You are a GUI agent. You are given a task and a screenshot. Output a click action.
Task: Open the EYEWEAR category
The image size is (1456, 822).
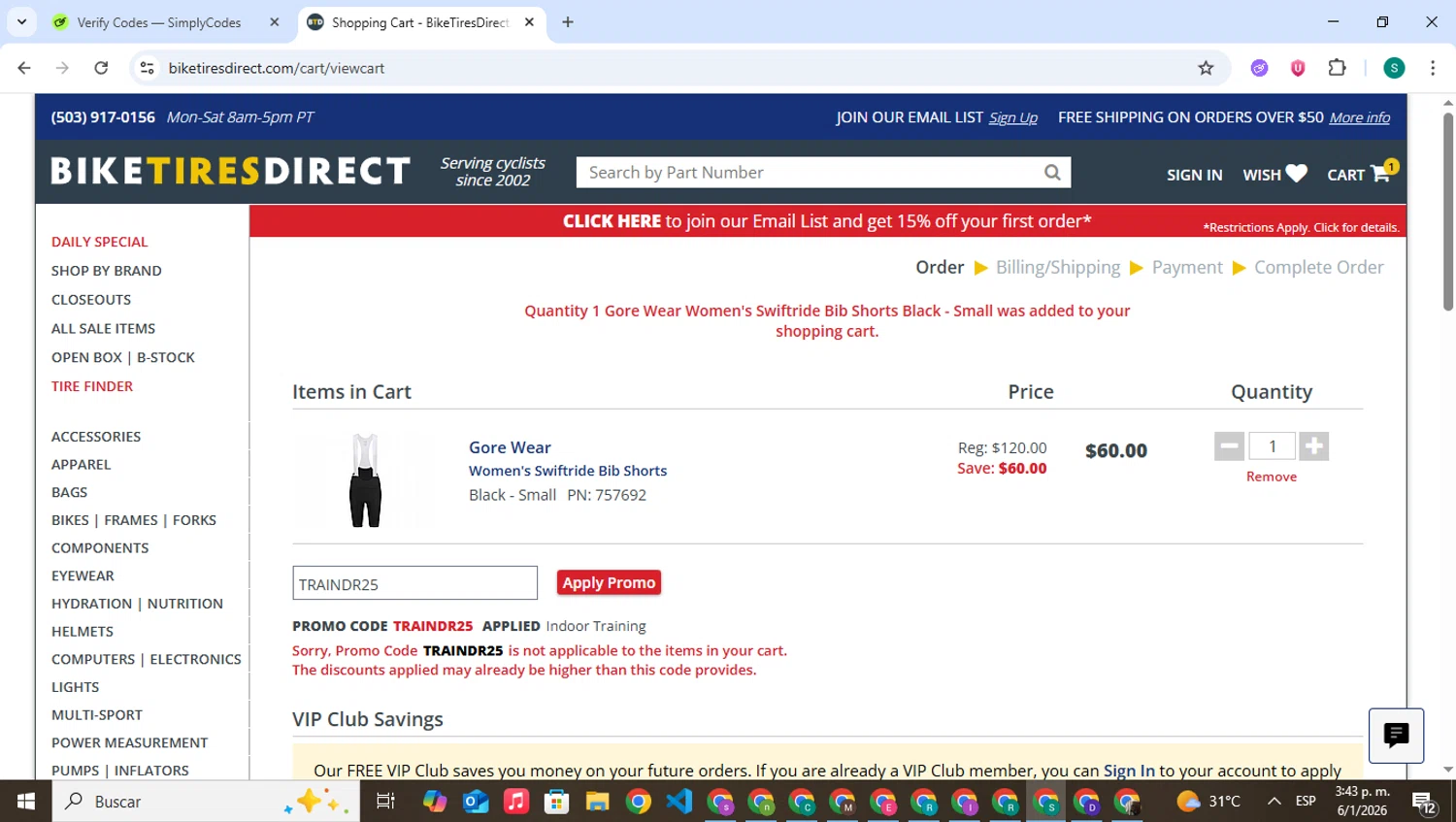click(x=83, y=576)
